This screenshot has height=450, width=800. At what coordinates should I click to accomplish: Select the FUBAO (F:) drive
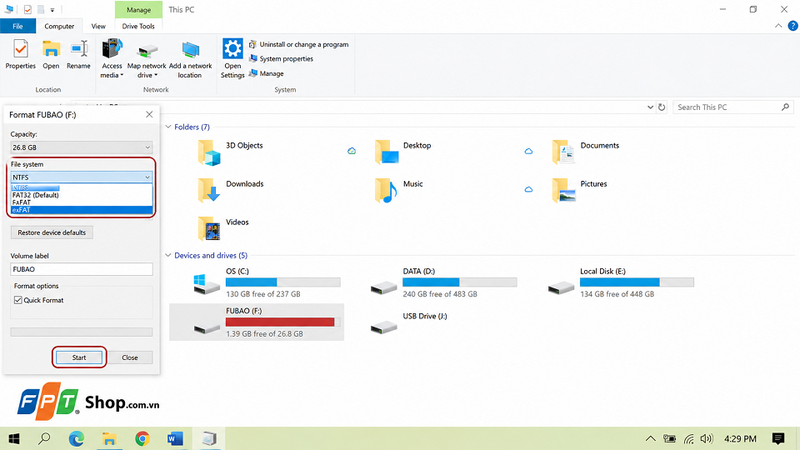[x=257, y=322]
